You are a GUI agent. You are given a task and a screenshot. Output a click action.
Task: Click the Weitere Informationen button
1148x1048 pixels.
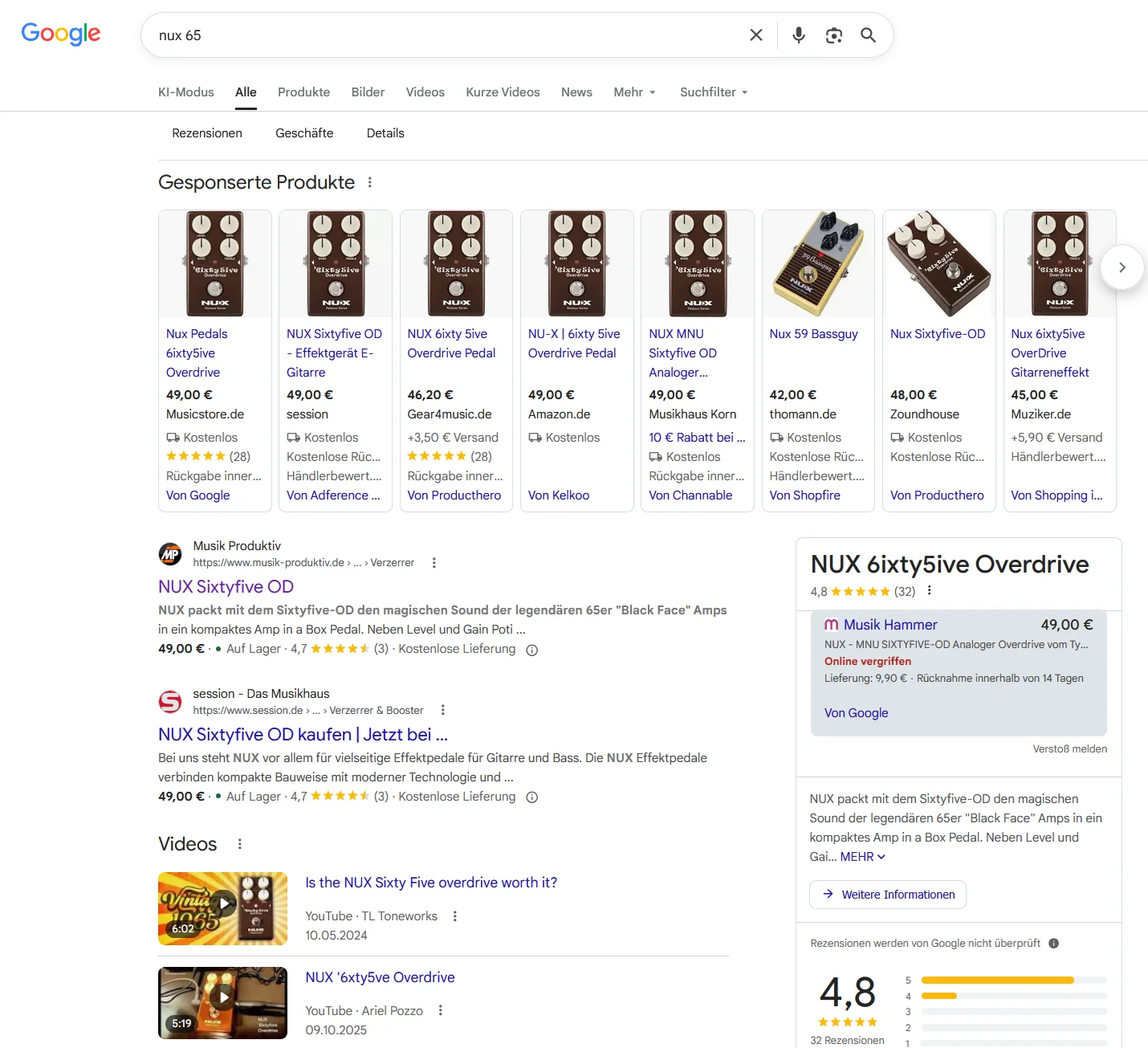click(x=888, y=895)
